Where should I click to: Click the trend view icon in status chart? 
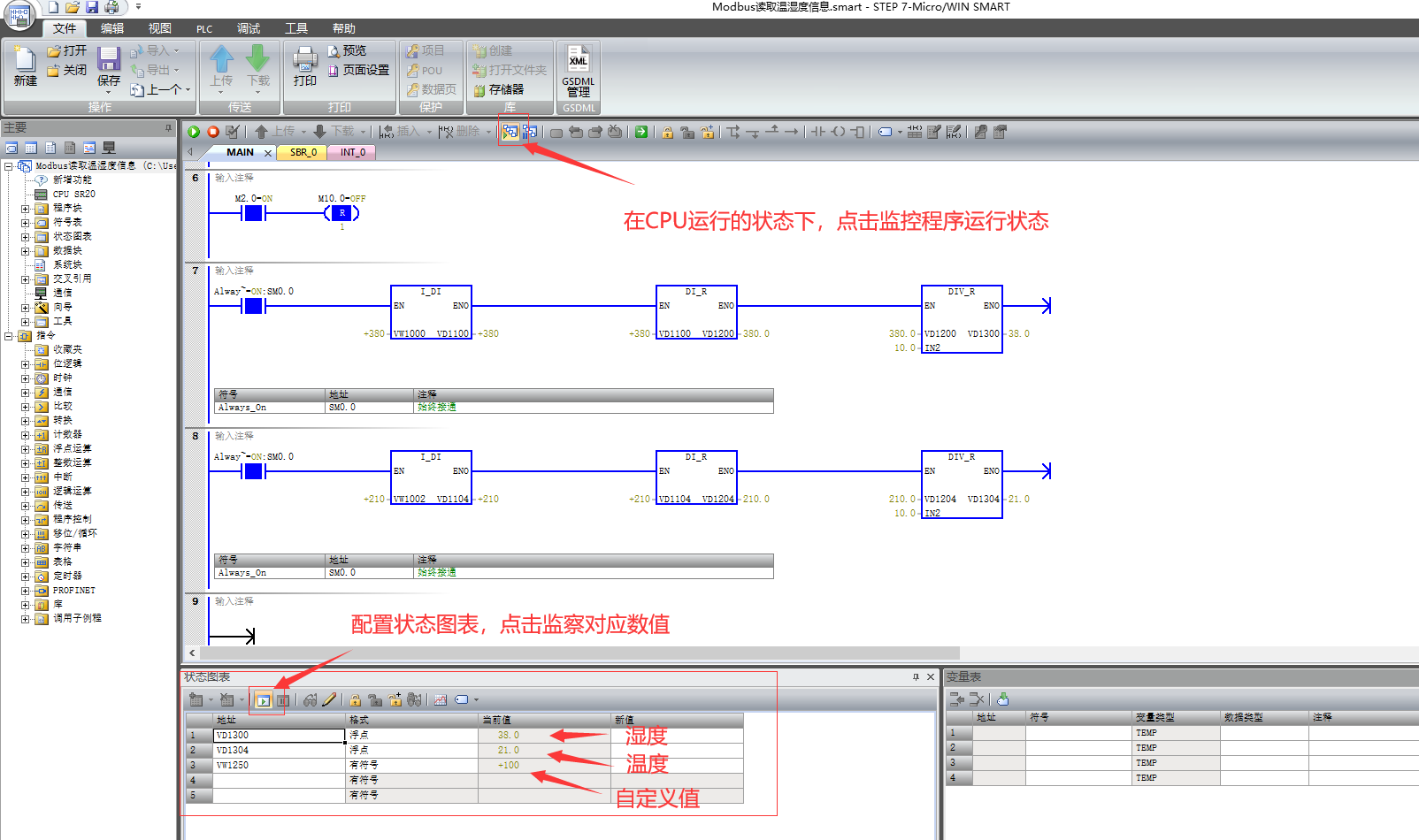(x=441, y=699)
